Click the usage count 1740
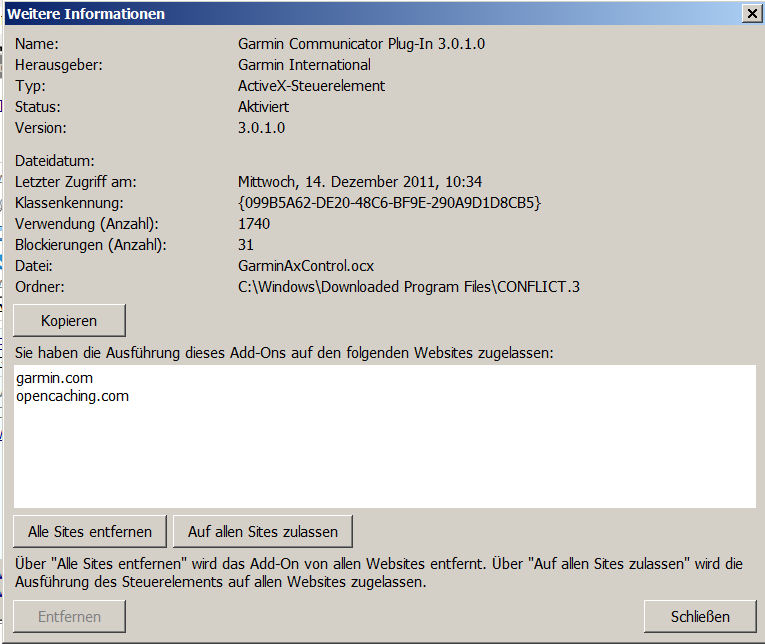765x644 pixels. click(254, 224)
